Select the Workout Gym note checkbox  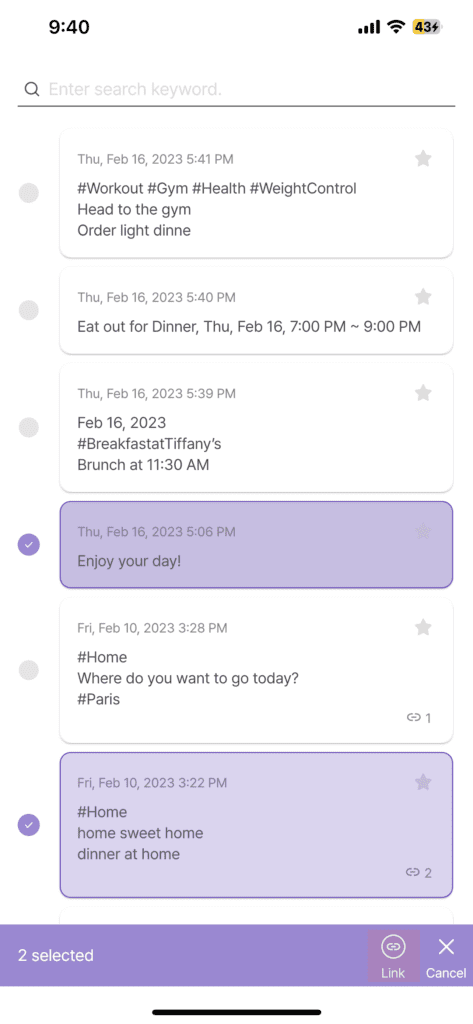click(29, 193)
